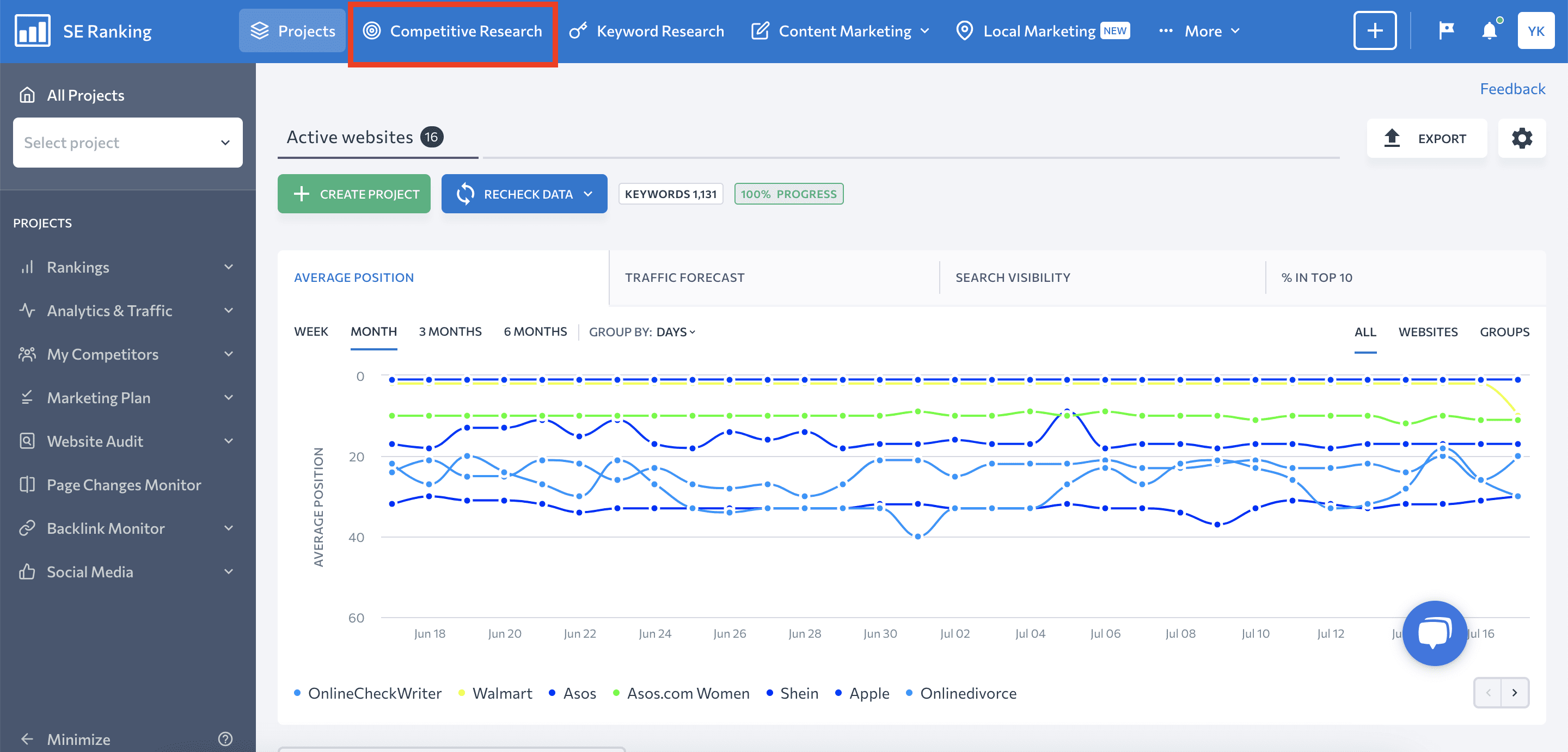Image resolution: width=1568 pixels, height=752 pixels.
Task: Switch to % In Top 10 tab
Action: pyautogui.click(x=1316, y=278)
